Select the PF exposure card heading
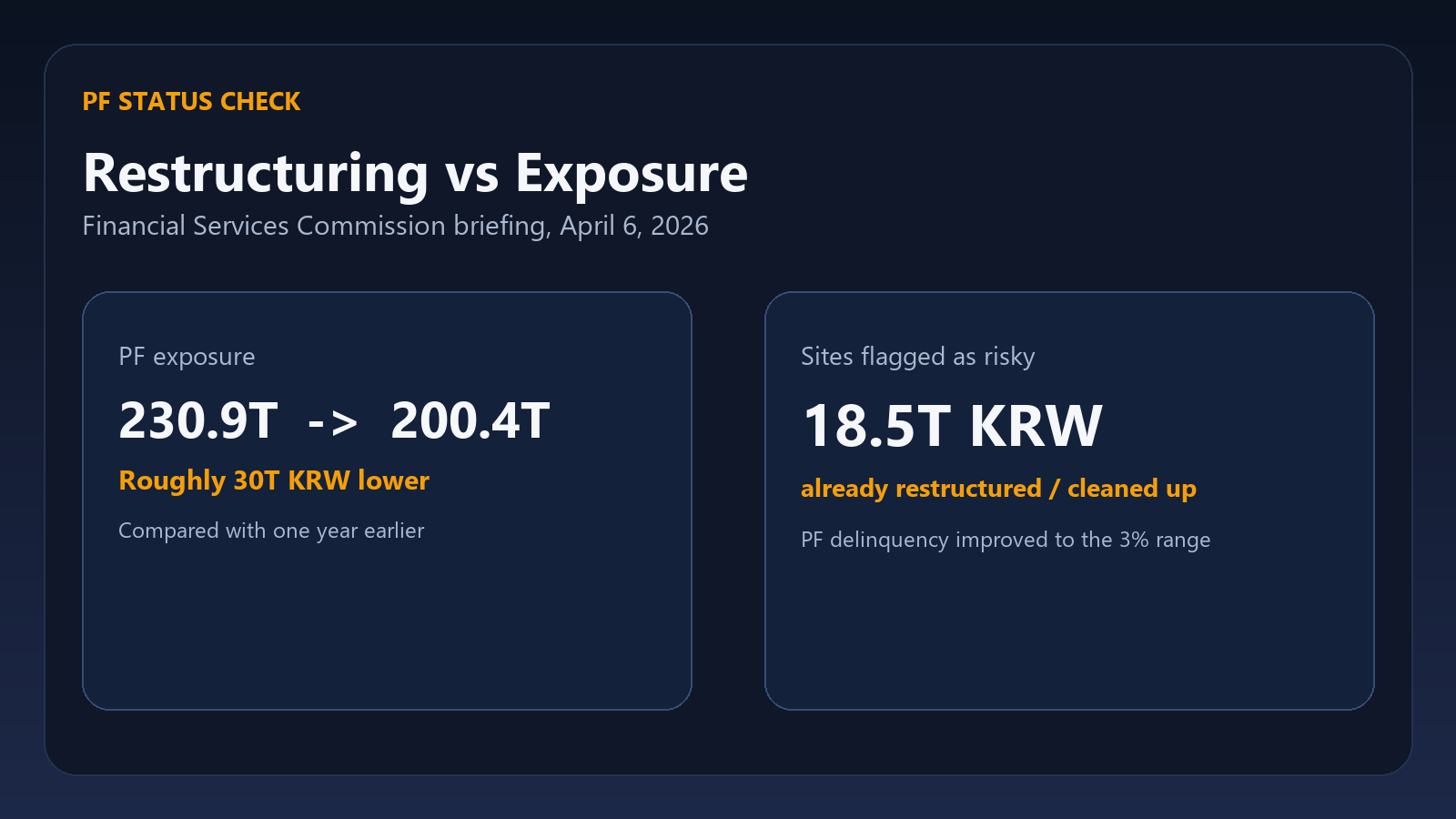The width and height of the screenshot is (1456, 819). tap(187, 357)
